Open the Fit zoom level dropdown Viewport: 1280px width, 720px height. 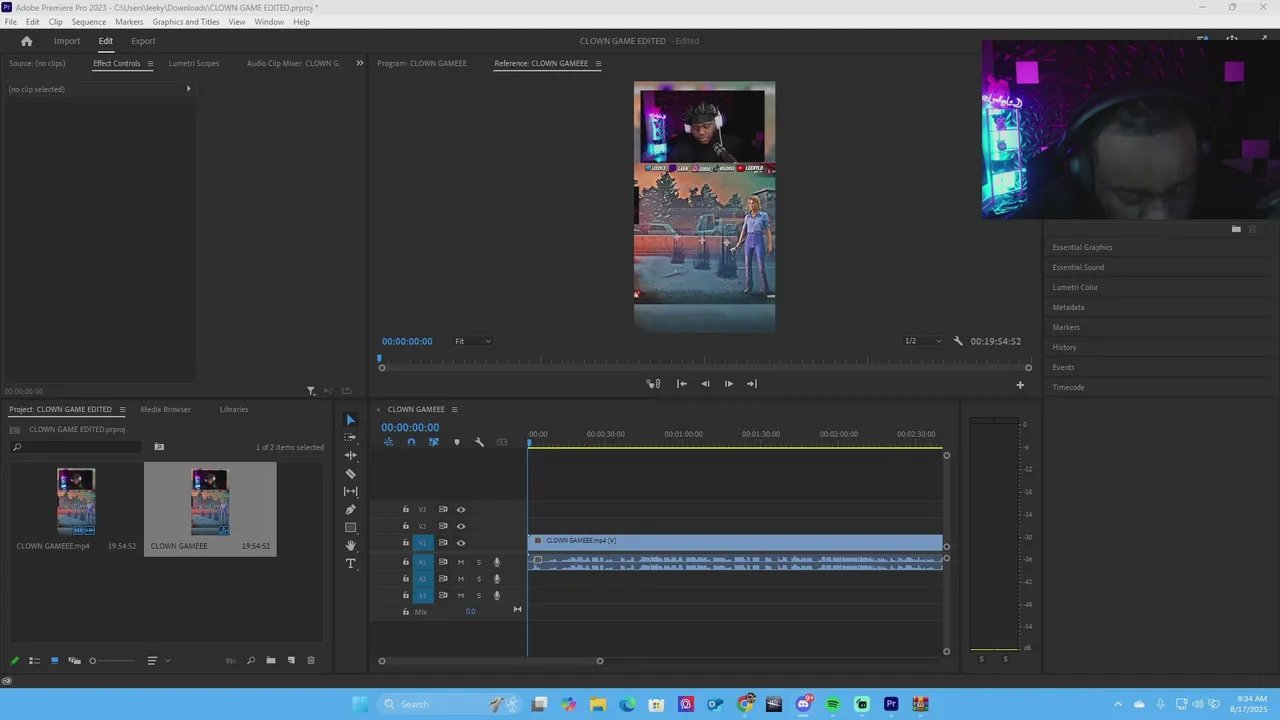pyautogui.click(x=473, y=341)
